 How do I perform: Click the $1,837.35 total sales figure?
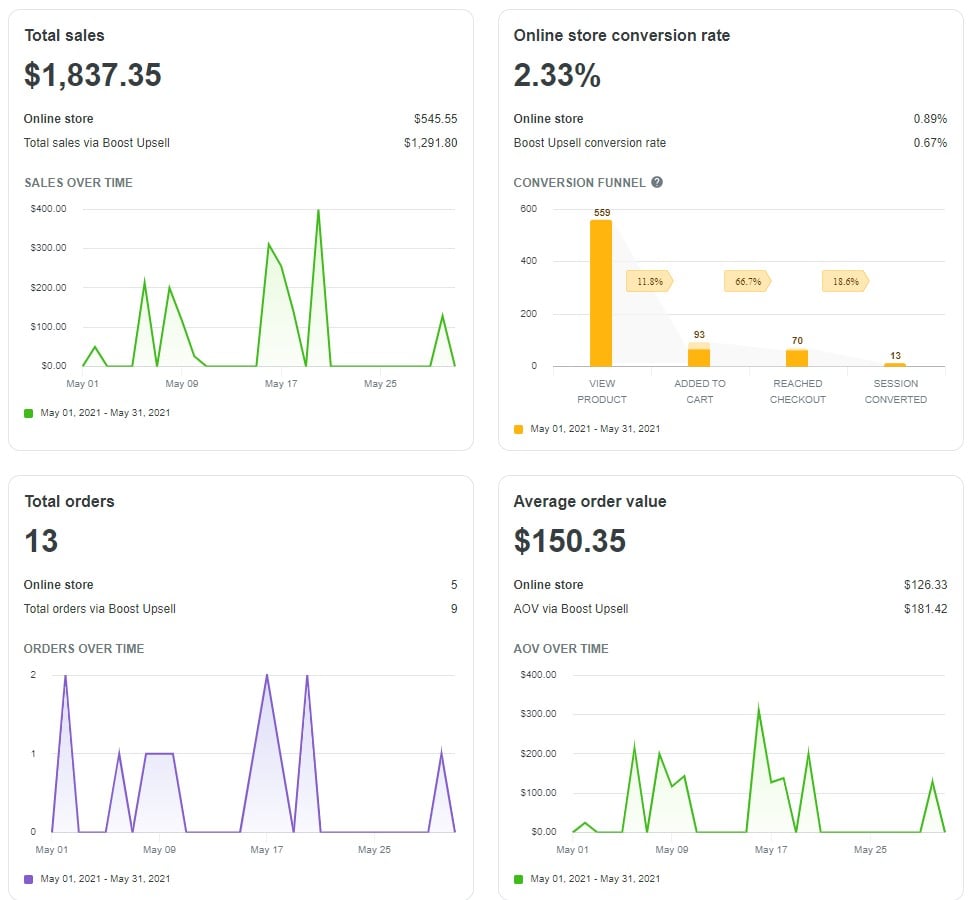click(x=93, y=75)
